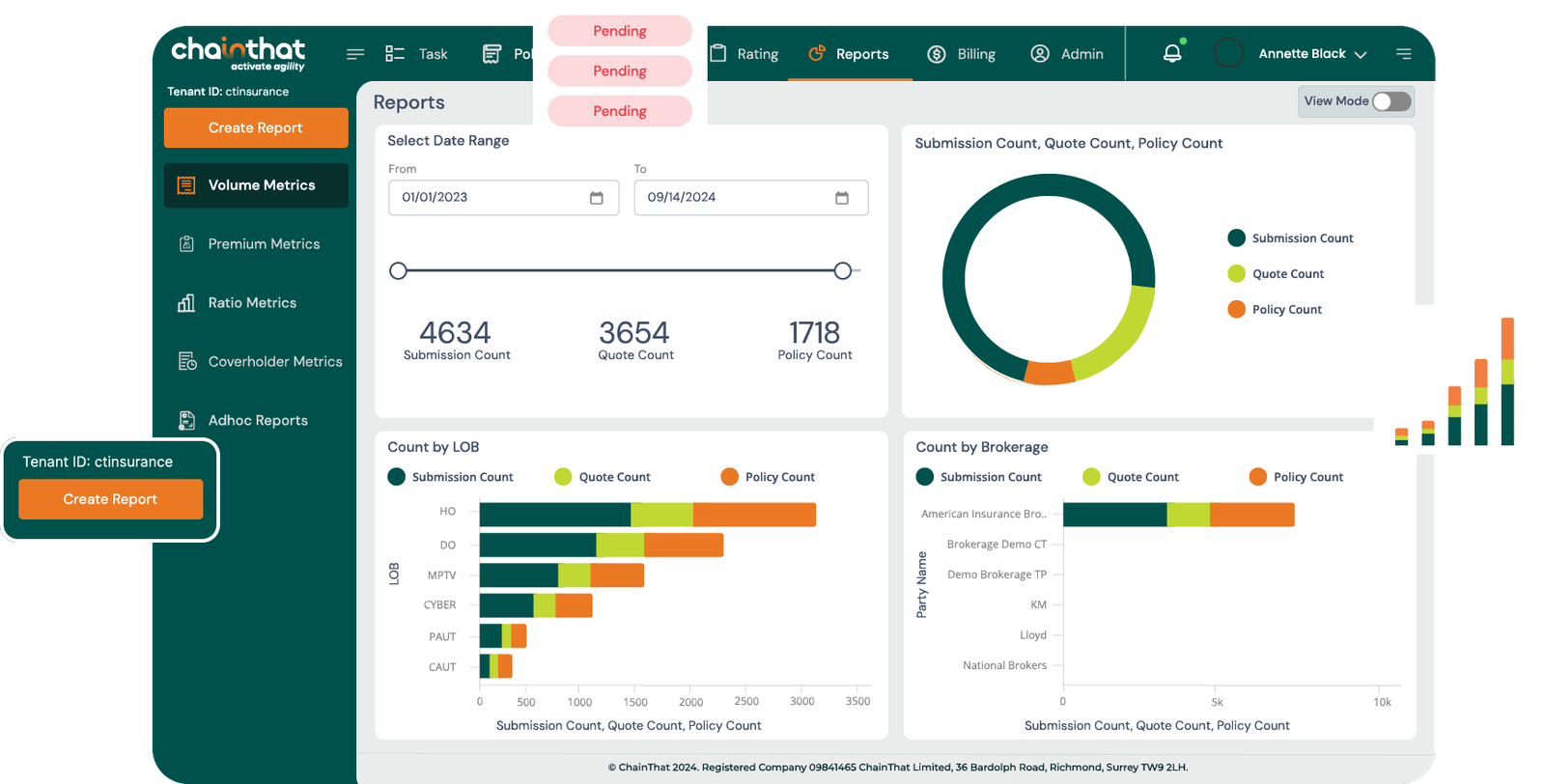Open Adhoc Reports section
The width and height of the screenshot is (1545, 784).
257,421
